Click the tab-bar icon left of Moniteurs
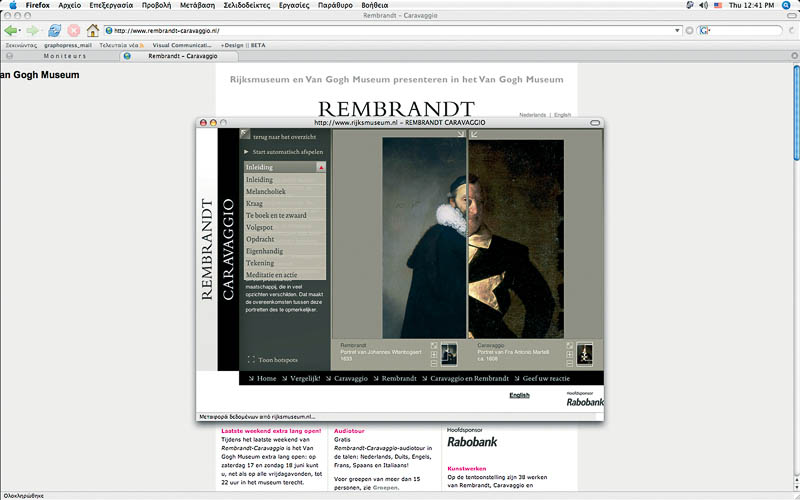Screen dimensions: 800x500 (x=9, y=56)
